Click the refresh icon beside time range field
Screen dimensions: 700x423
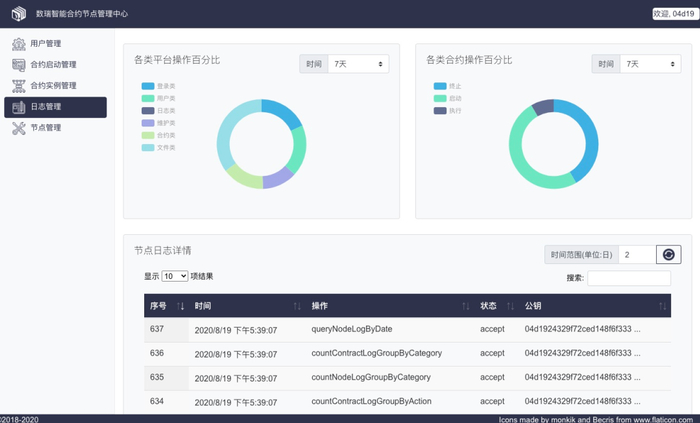tap(668, 254)
